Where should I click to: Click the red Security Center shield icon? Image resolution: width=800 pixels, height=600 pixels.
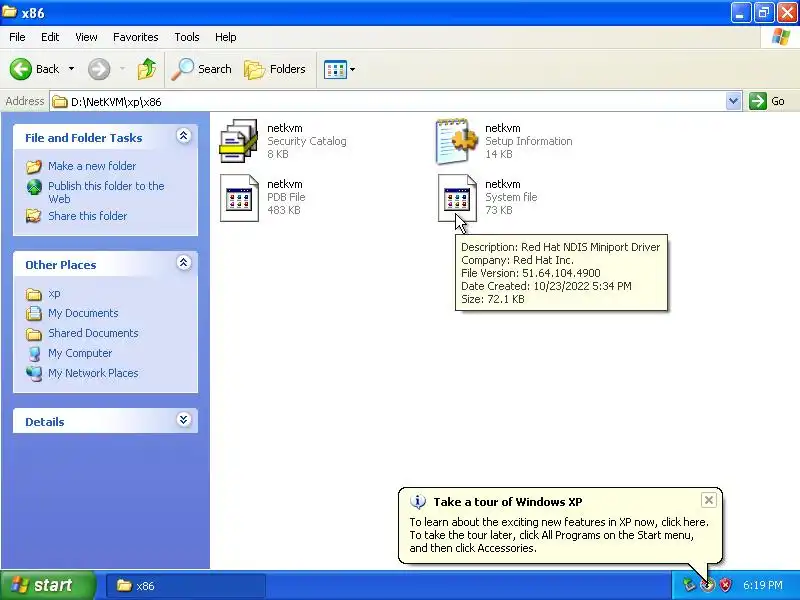[725, 585]
